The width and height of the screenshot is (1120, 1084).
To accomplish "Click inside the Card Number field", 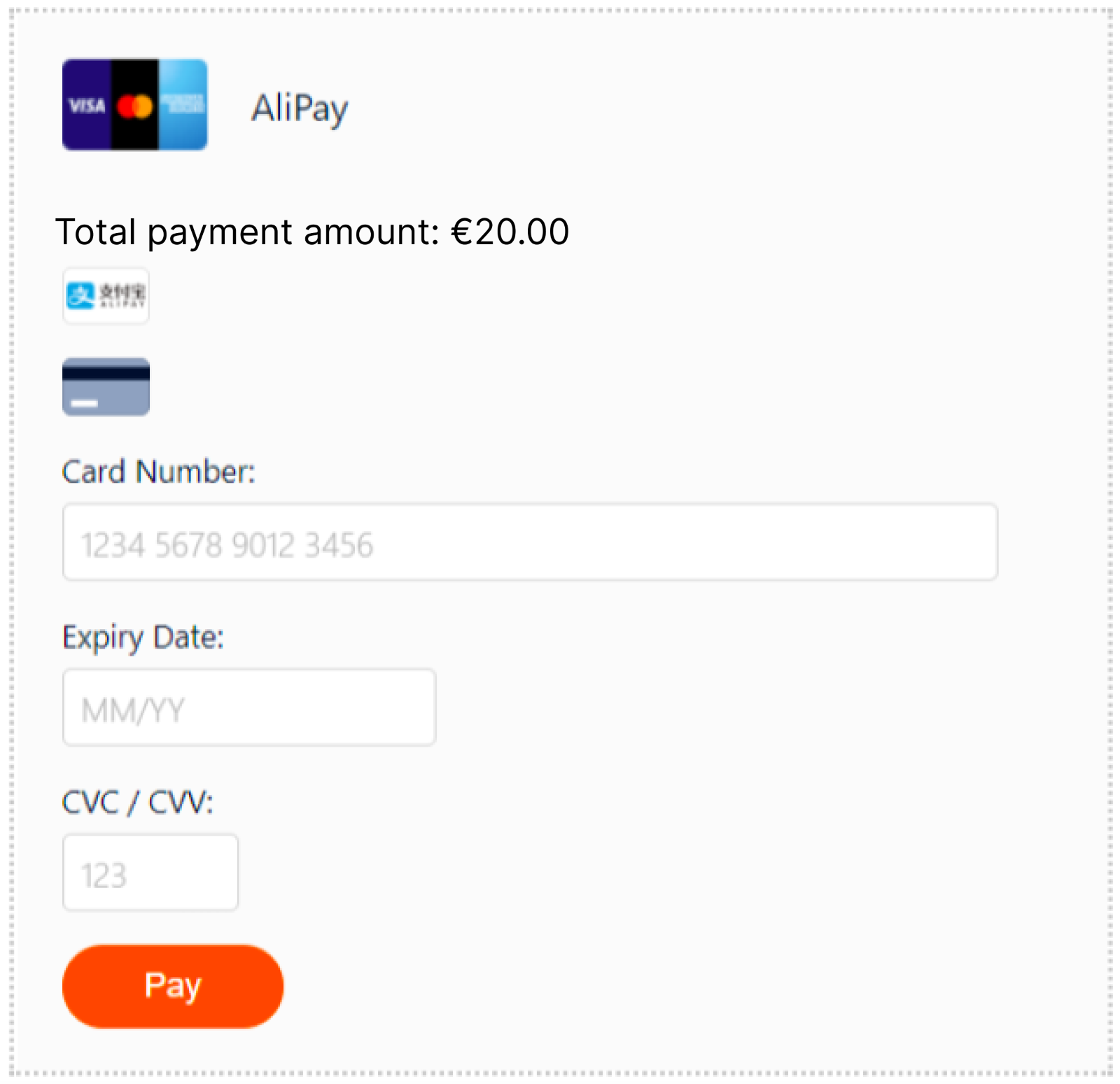I will tap(529, 542).
